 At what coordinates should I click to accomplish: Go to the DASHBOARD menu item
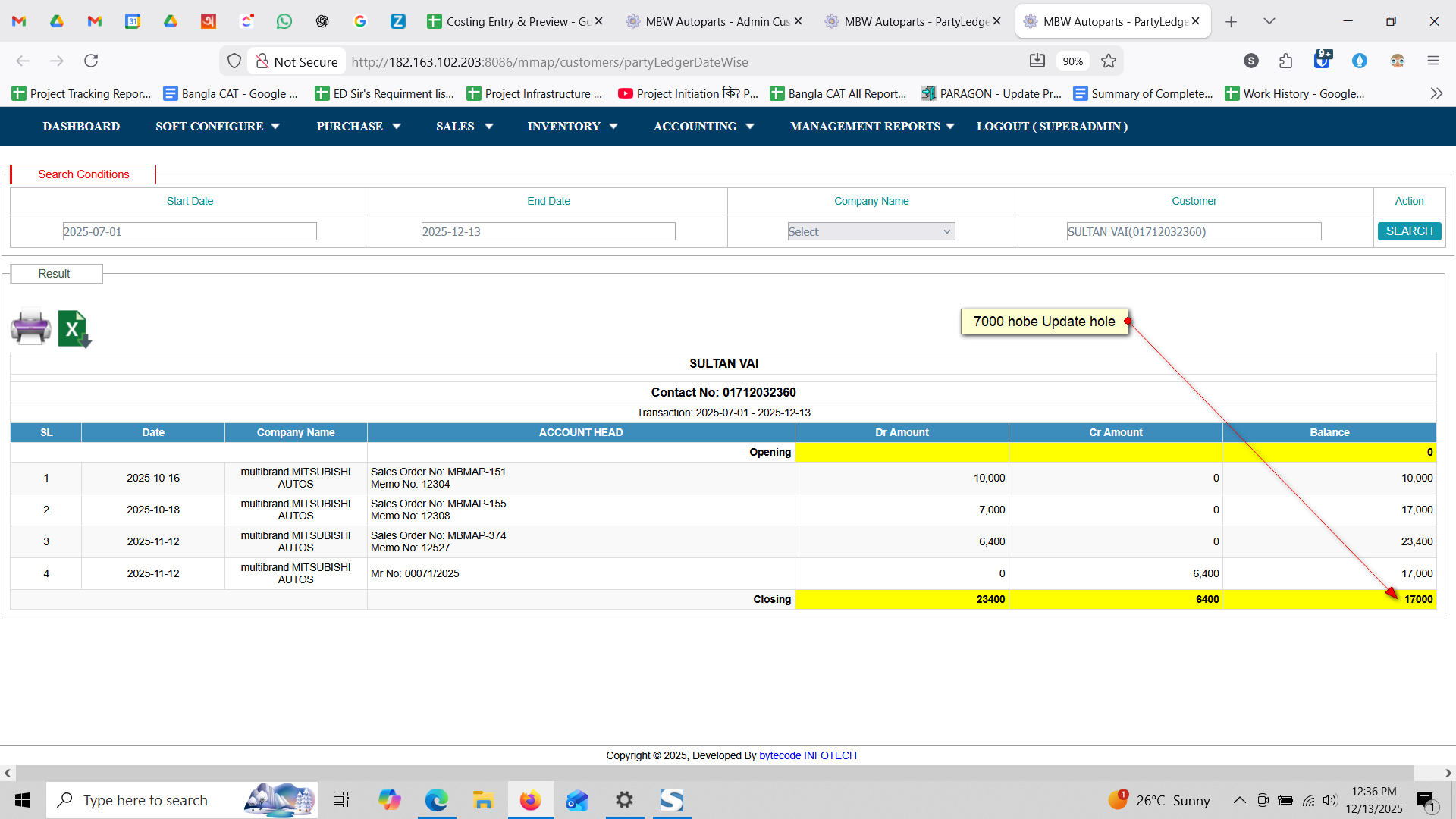[x=81, y=127]
